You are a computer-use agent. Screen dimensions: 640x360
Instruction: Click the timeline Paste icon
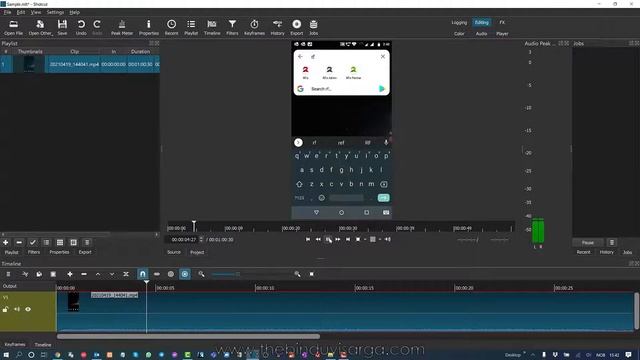pos(53,274)
